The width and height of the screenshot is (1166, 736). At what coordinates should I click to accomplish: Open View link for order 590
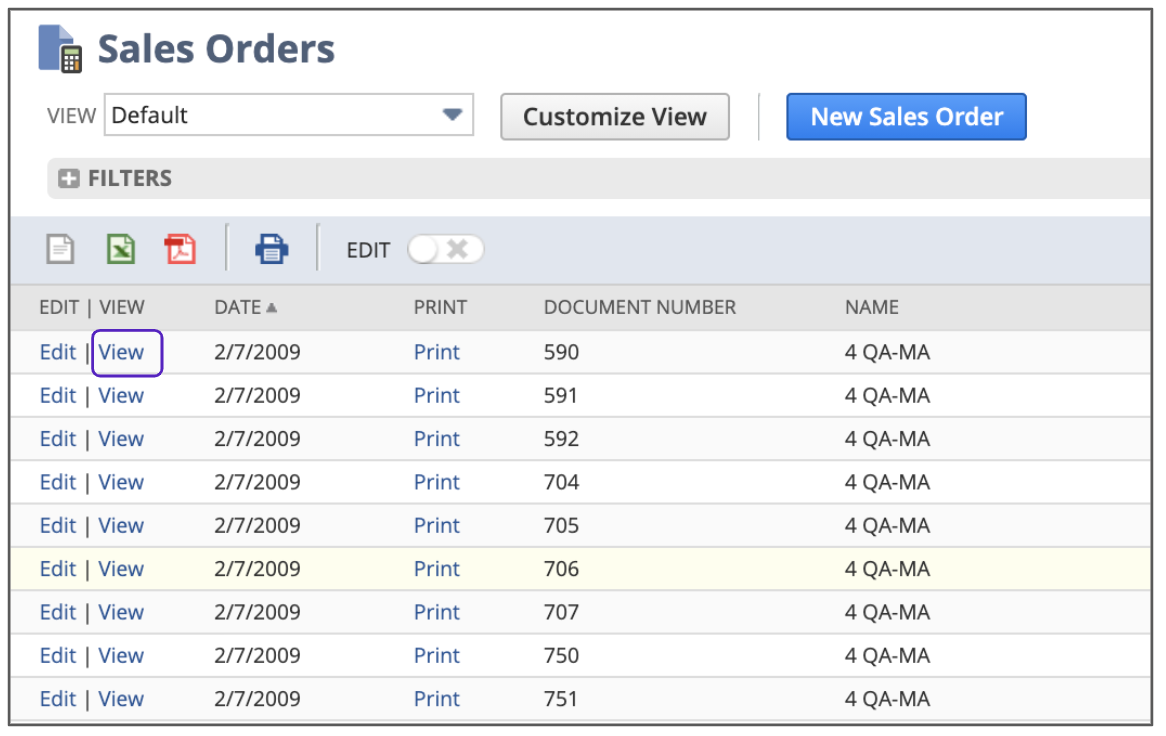click(122, 353)
